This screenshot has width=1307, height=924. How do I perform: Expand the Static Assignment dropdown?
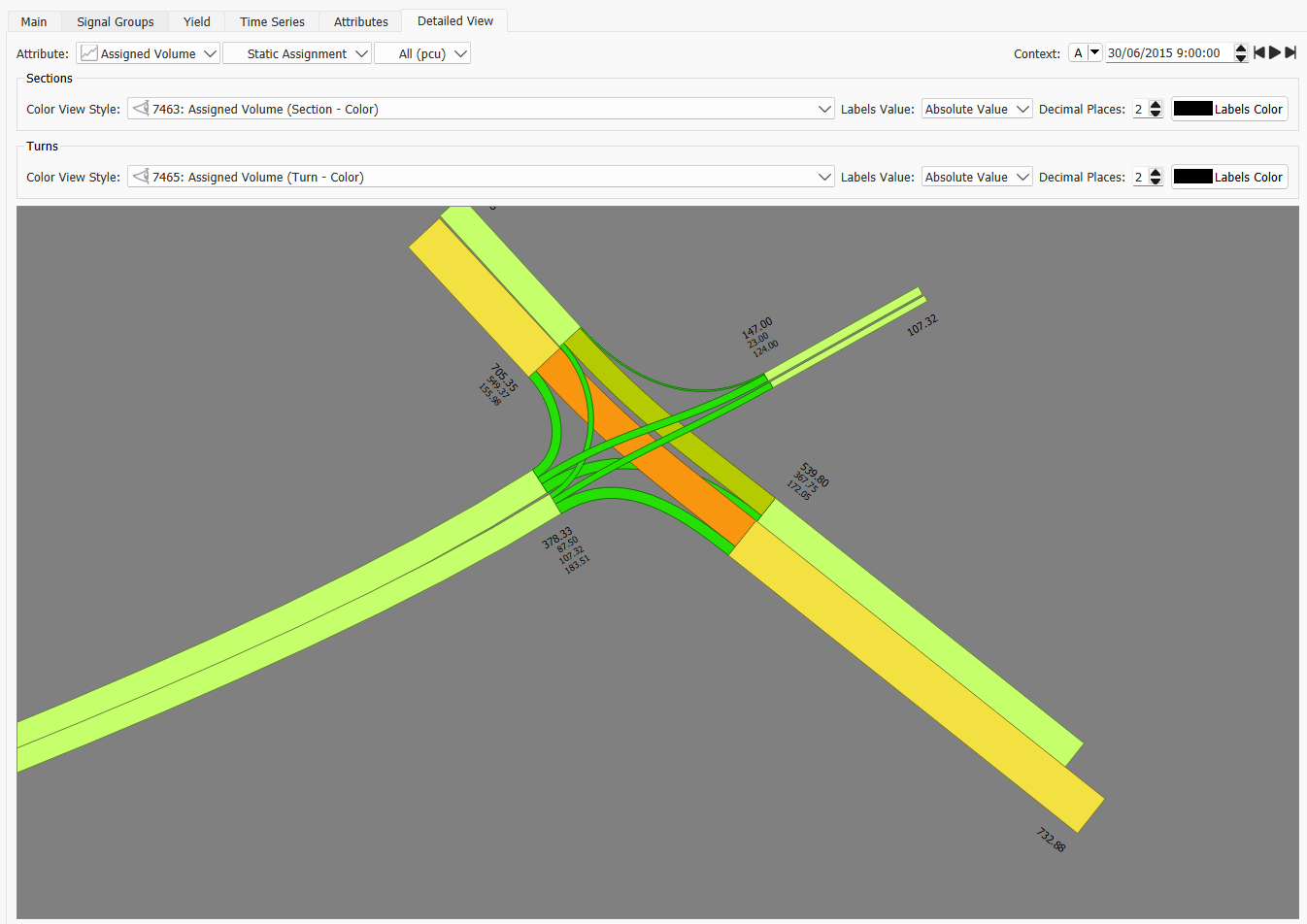pos(297,53)
